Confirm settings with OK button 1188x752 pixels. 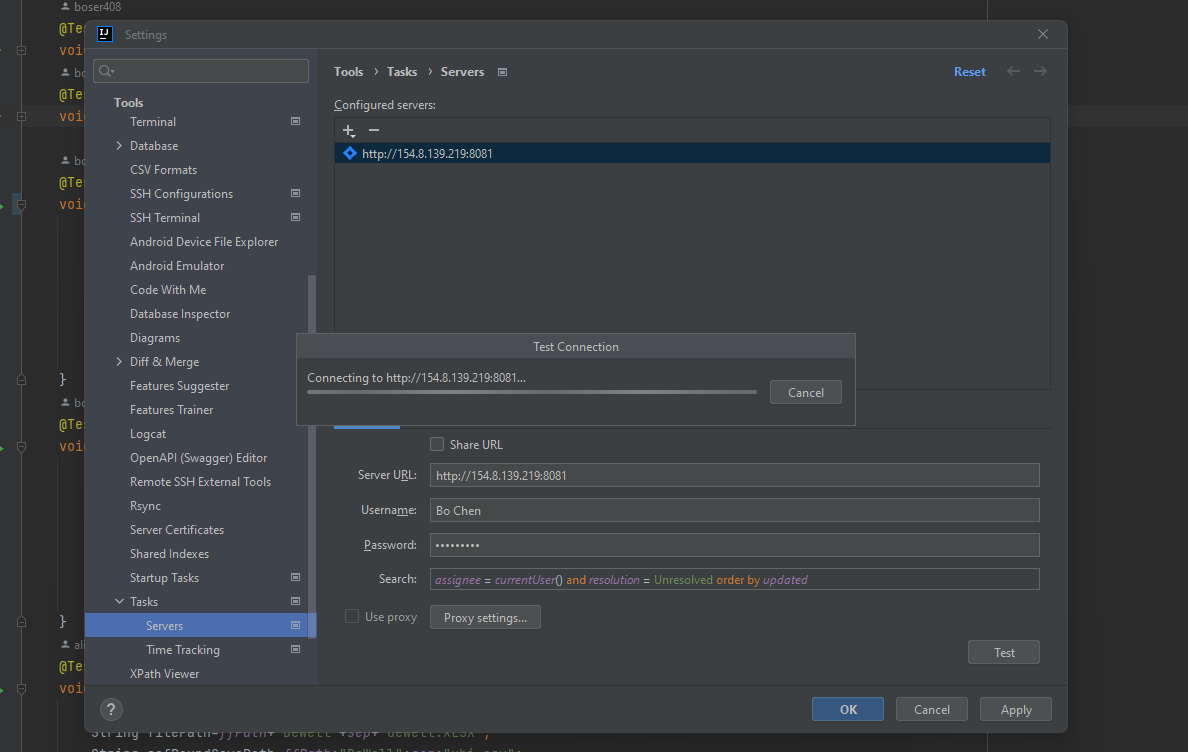pos(848,709)
